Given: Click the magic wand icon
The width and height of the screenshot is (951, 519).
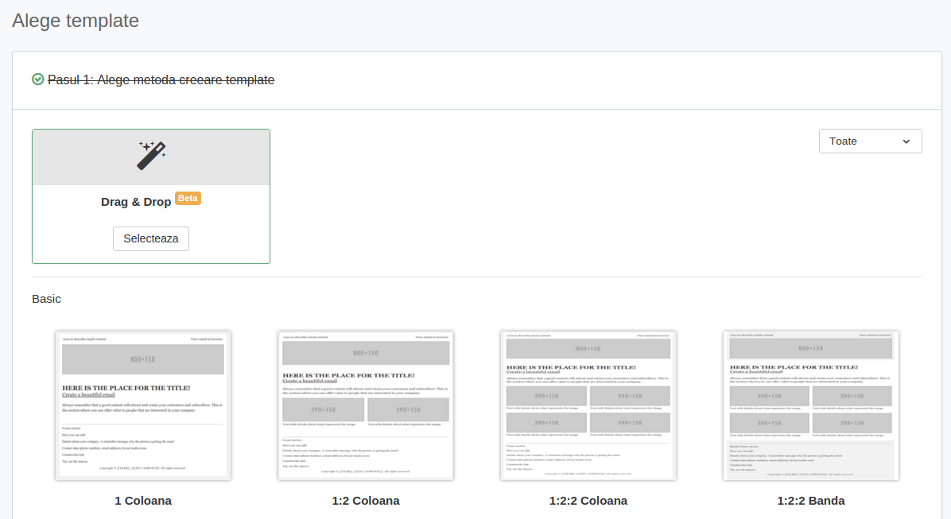Looking at the screenshot, I should click(x=151, y=155).
